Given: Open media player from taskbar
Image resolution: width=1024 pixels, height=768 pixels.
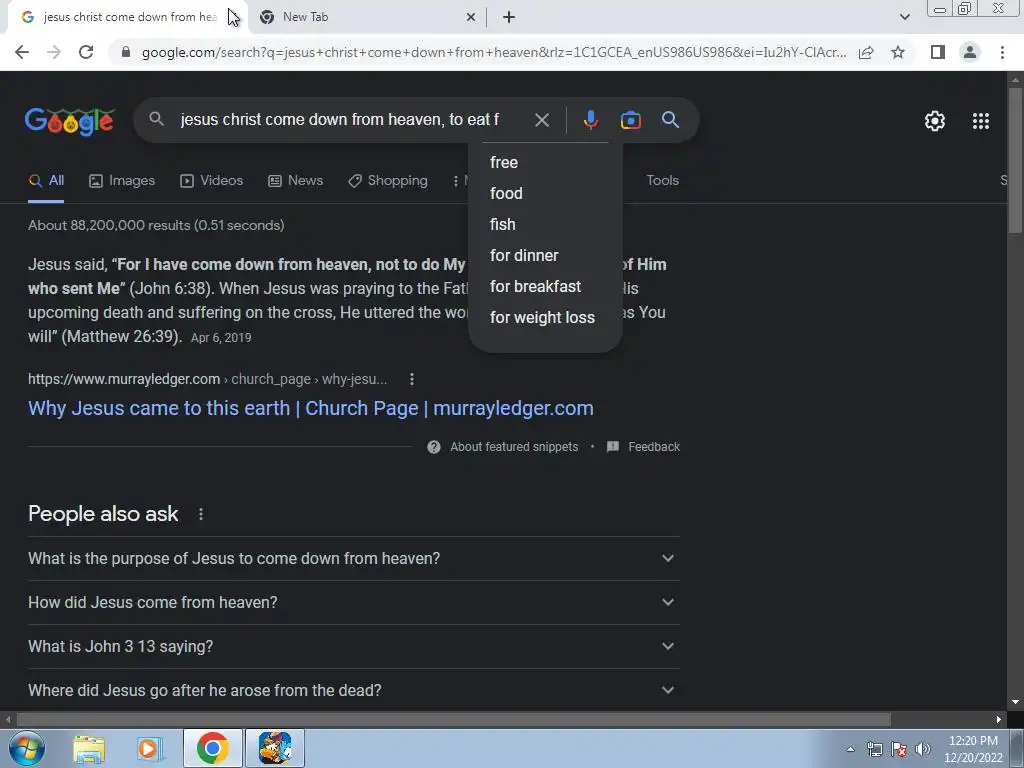Looking at the screenshot, I should [x=150, y=748].
